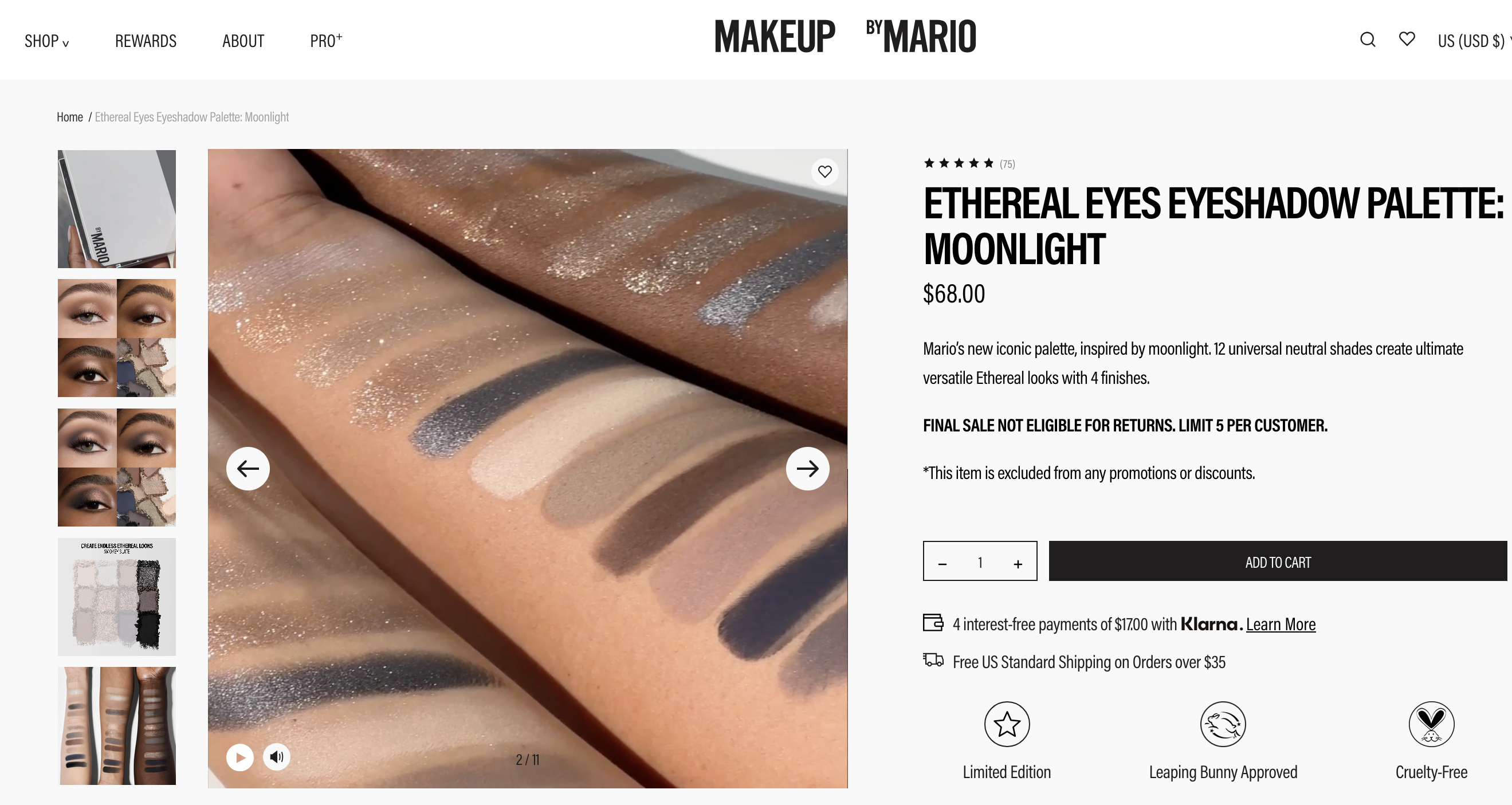1512x805 pixels.
Task: Toggle the video sound speaker icon
Action: tap(277, 757)
